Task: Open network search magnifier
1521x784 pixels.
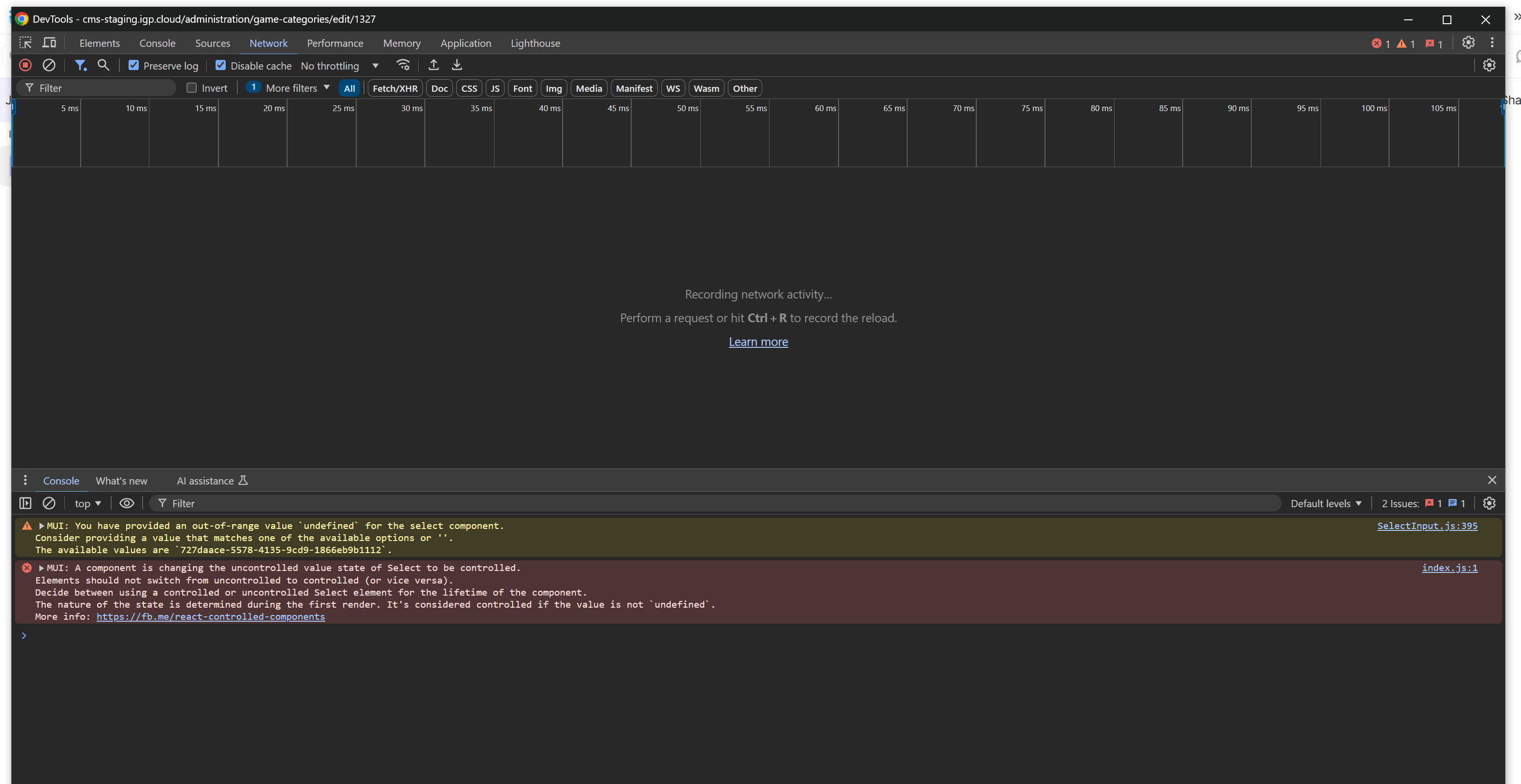Action: point(103,65)
